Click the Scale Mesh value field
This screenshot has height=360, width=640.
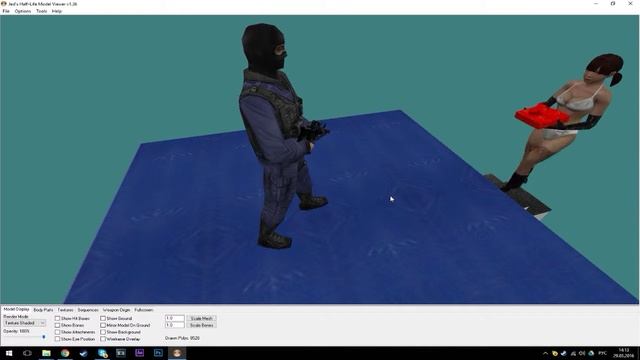[x=175, y=318]
